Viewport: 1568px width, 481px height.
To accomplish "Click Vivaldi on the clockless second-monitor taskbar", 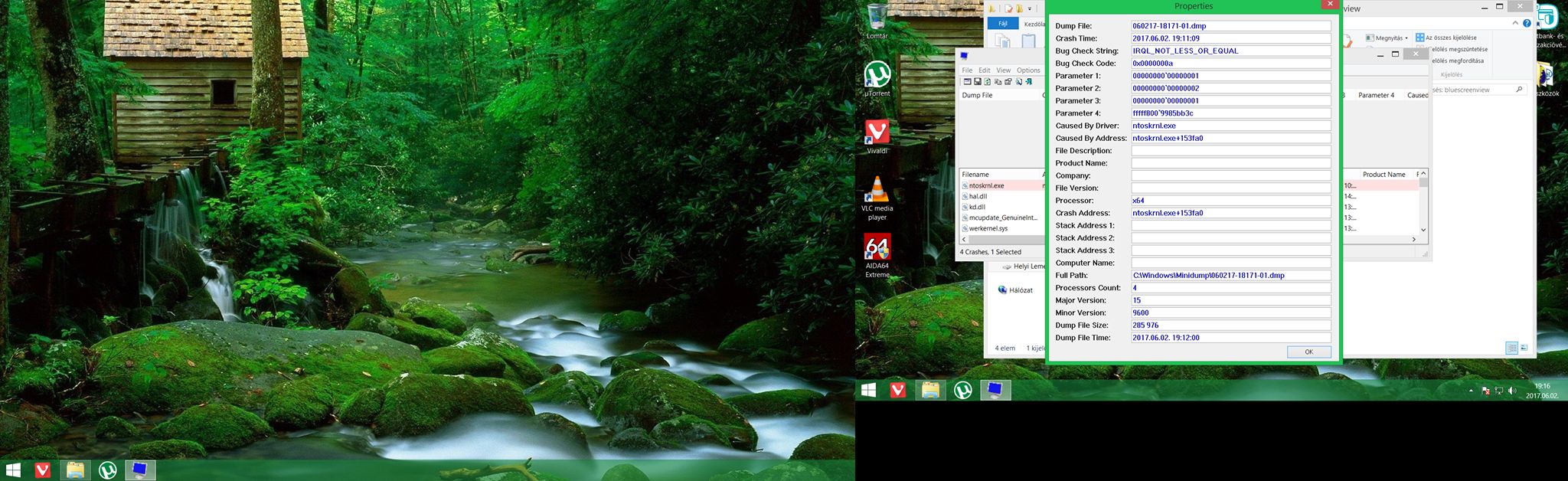I will 43,470.
